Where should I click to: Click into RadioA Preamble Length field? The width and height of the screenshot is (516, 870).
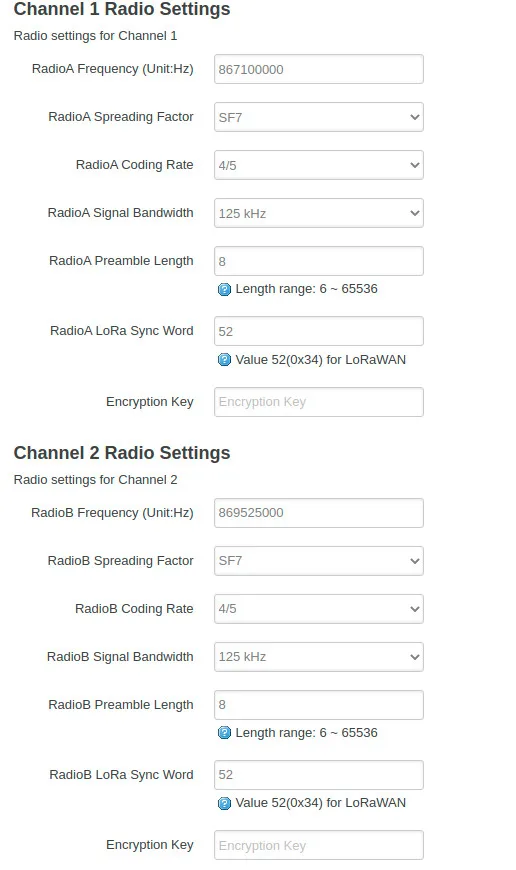[319, 261]
